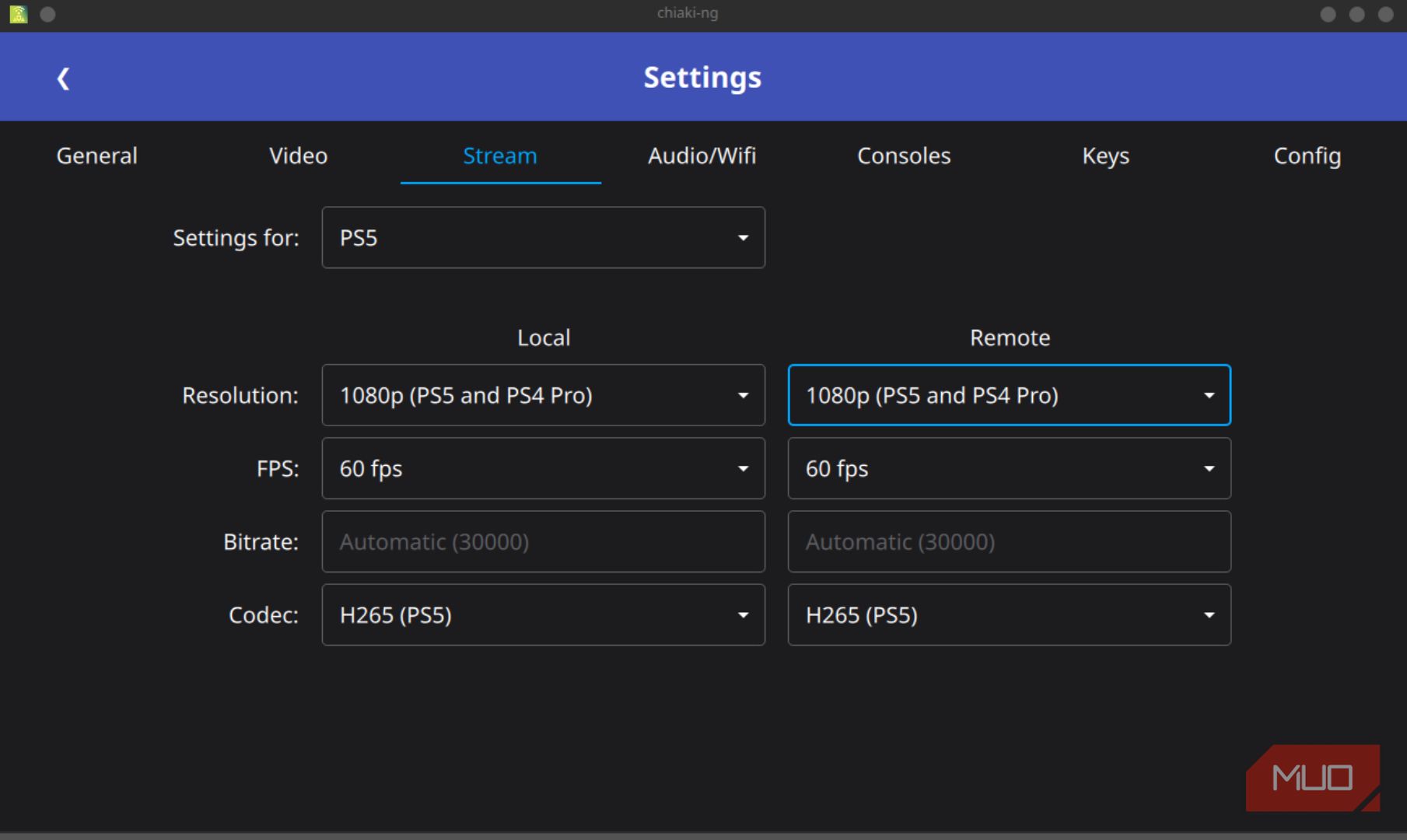
Task: Click the Stream tab header
Action: 500,156
